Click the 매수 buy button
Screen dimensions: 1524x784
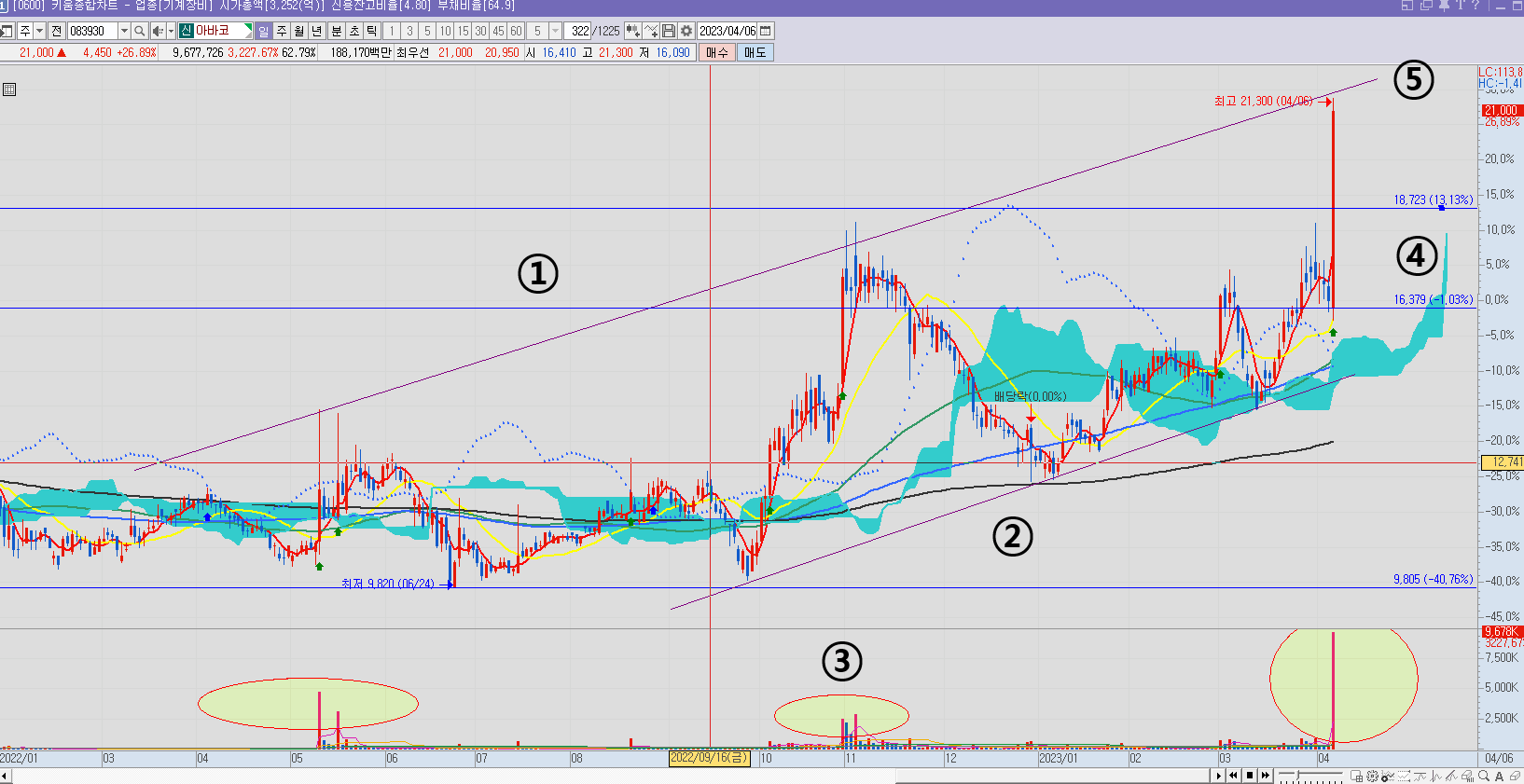(x=716, y=52)
